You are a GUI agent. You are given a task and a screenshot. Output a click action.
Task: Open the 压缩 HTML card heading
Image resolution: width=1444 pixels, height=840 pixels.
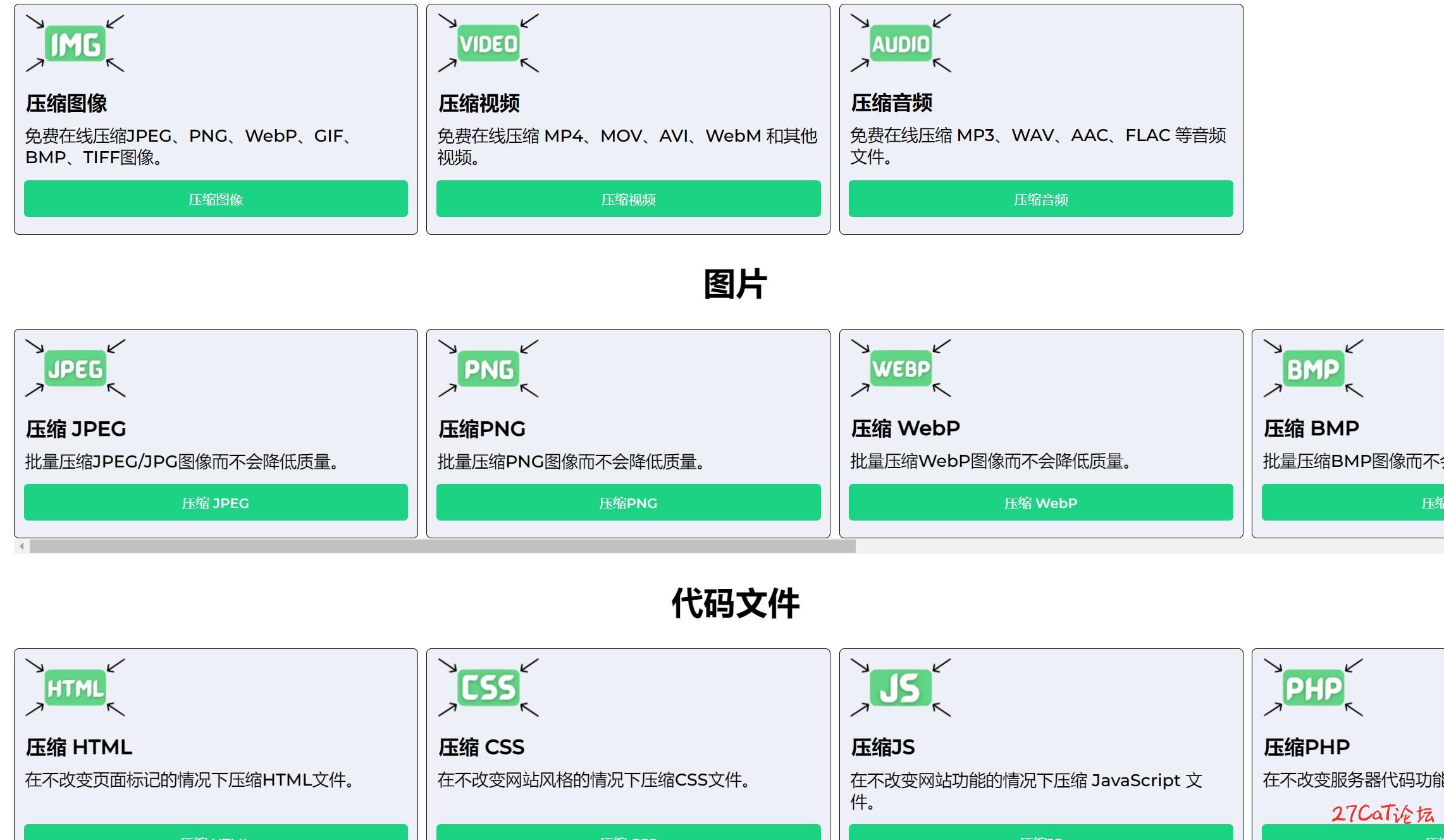pyautogui.click(x=79, y=747)
